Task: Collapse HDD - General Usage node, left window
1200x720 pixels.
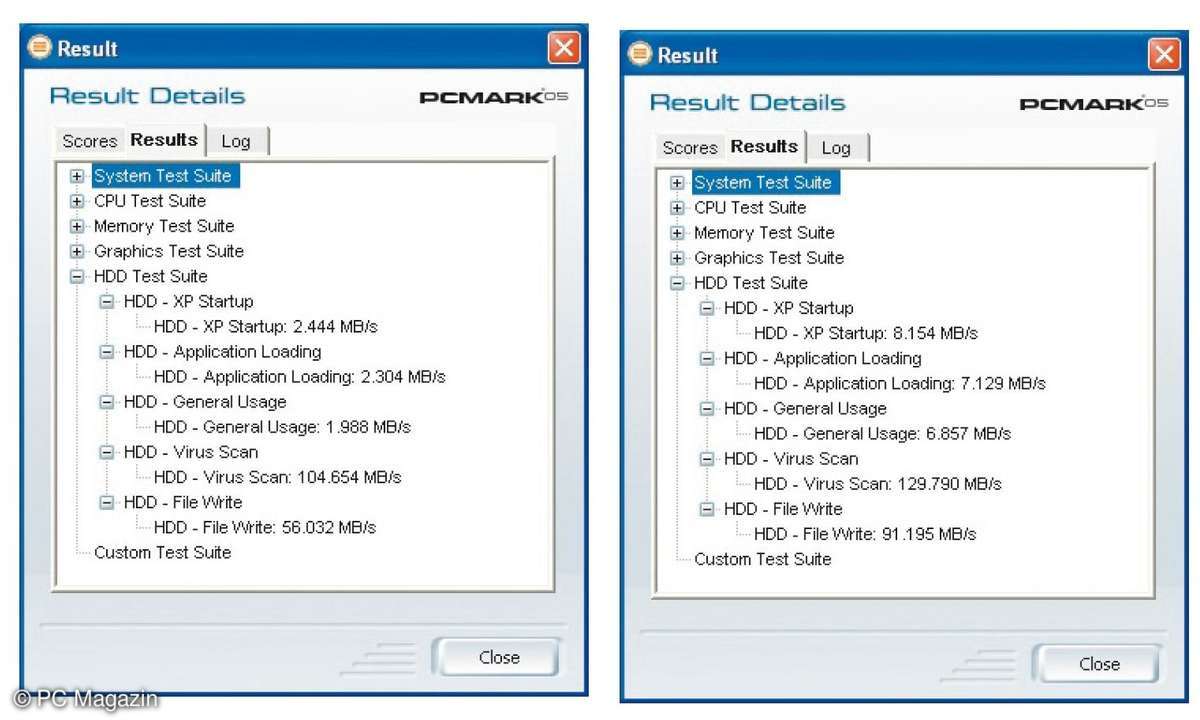Action: click(x=107, y=401)
